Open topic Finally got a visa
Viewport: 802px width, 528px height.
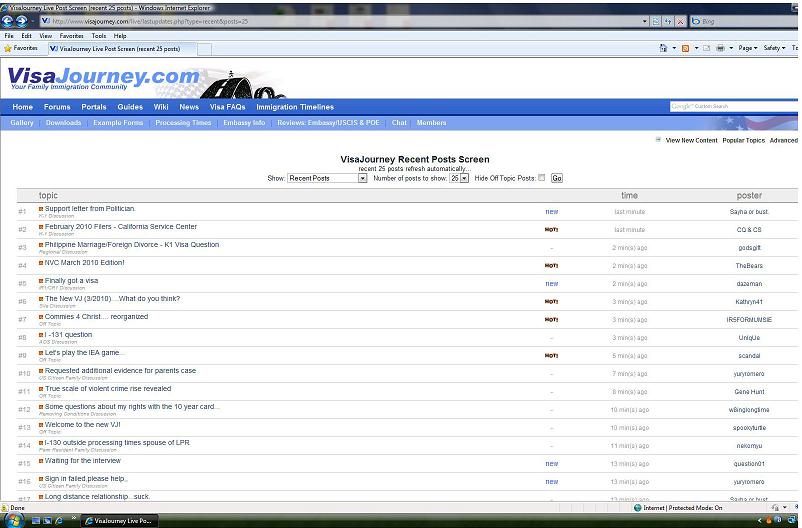tap(71, 280)
